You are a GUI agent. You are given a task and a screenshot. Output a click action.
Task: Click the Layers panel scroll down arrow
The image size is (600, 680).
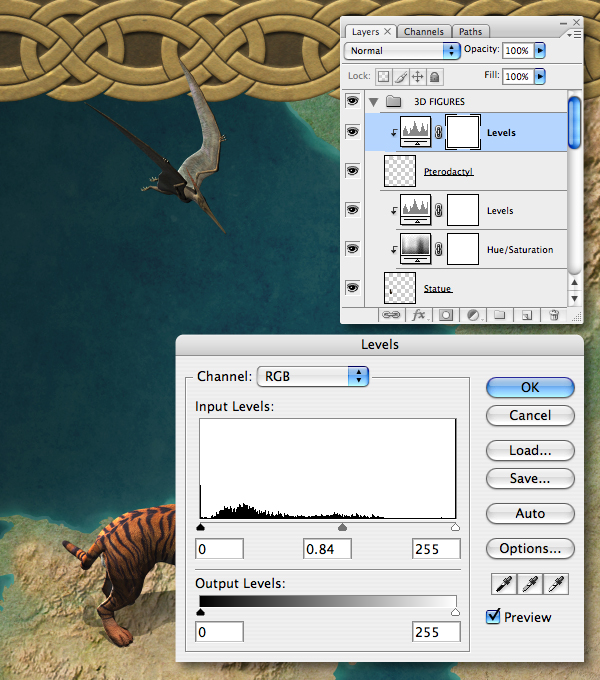point(574,299)
